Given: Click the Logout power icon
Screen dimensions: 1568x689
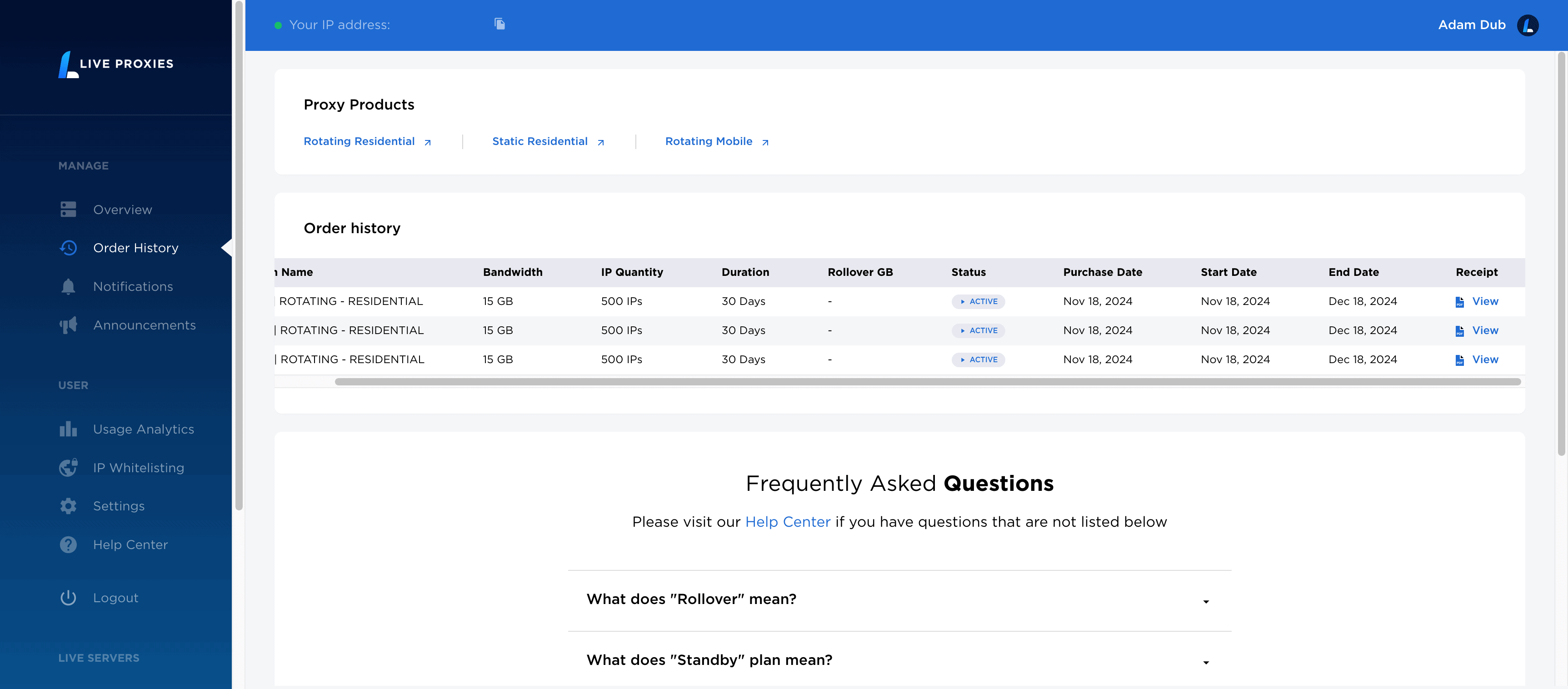Looking at the screenshot, I should click(x=68, y=598).
